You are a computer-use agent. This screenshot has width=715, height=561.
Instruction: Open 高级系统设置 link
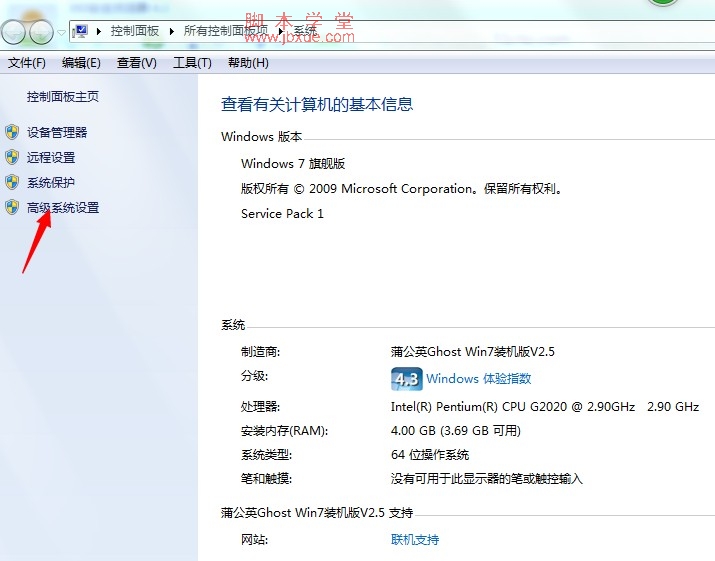(x=63, y=208)
